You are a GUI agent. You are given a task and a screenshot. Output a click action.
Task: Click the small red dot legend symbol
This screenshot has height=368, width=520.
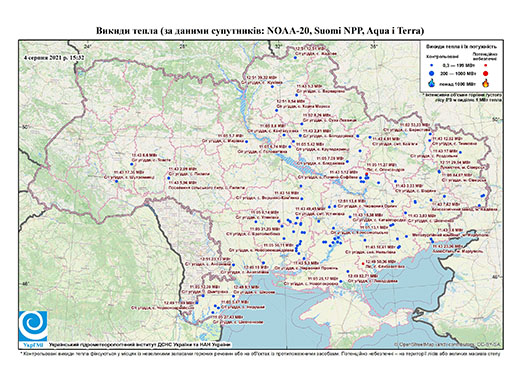[486, 66]
